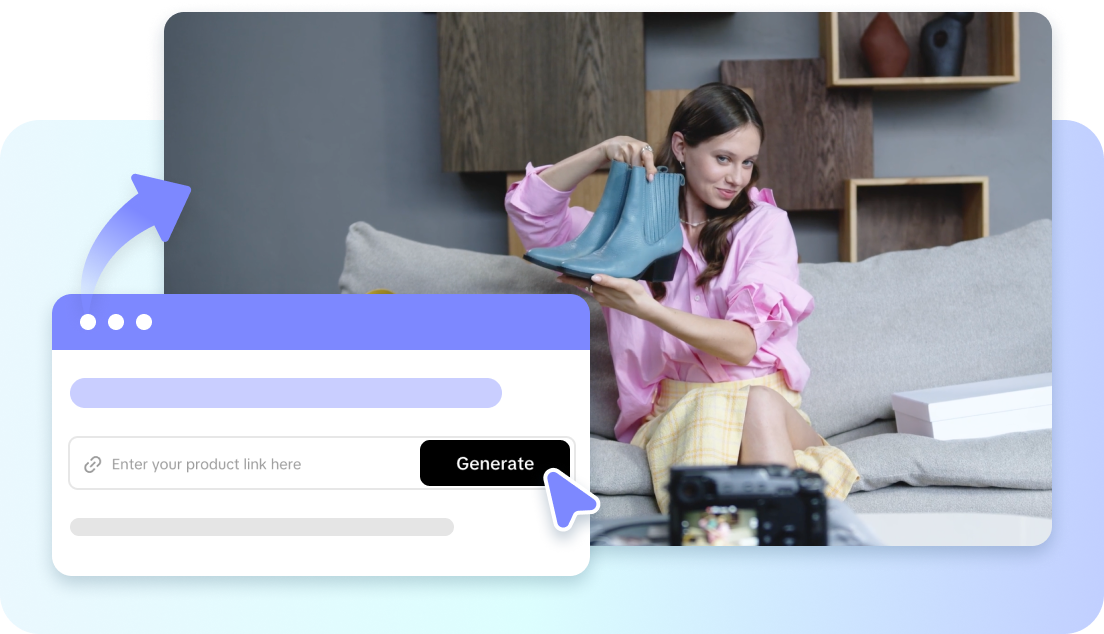Screen dimensions: 1104x634
Task: Click the 'Enter your product link here' field
Action: 250,464
